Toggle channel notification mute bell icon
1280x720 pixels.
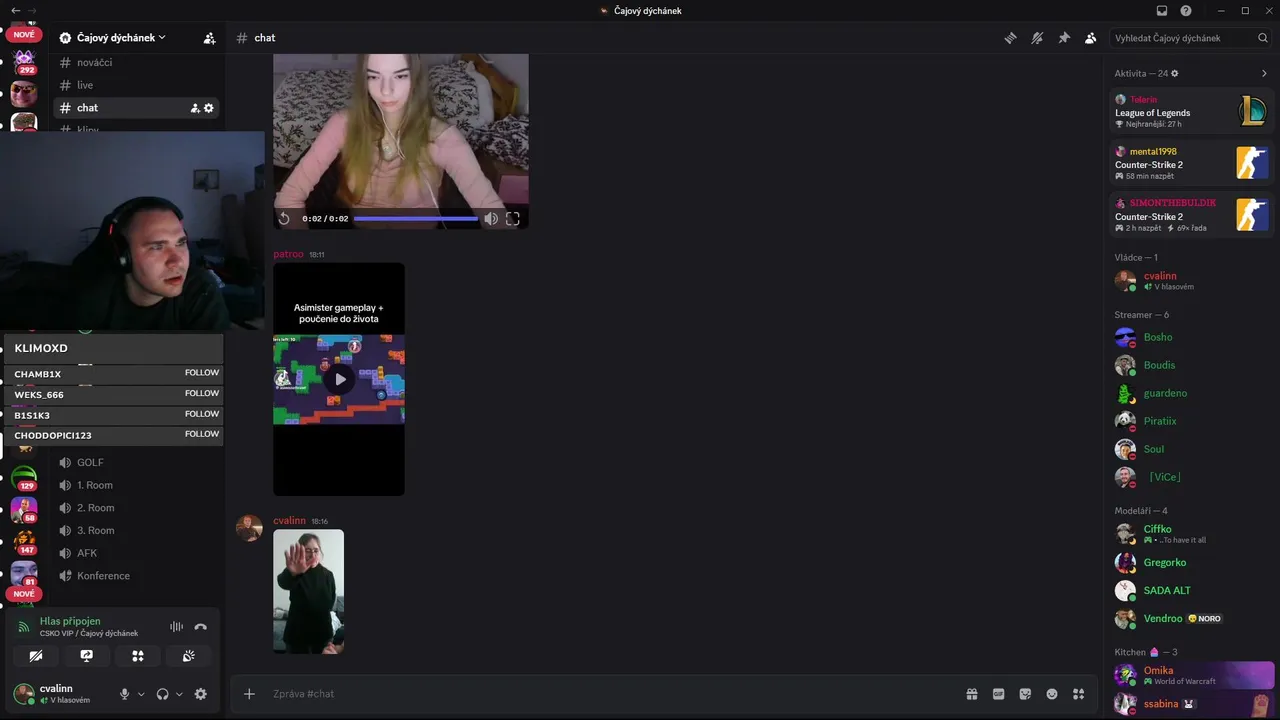point(1037,38)
